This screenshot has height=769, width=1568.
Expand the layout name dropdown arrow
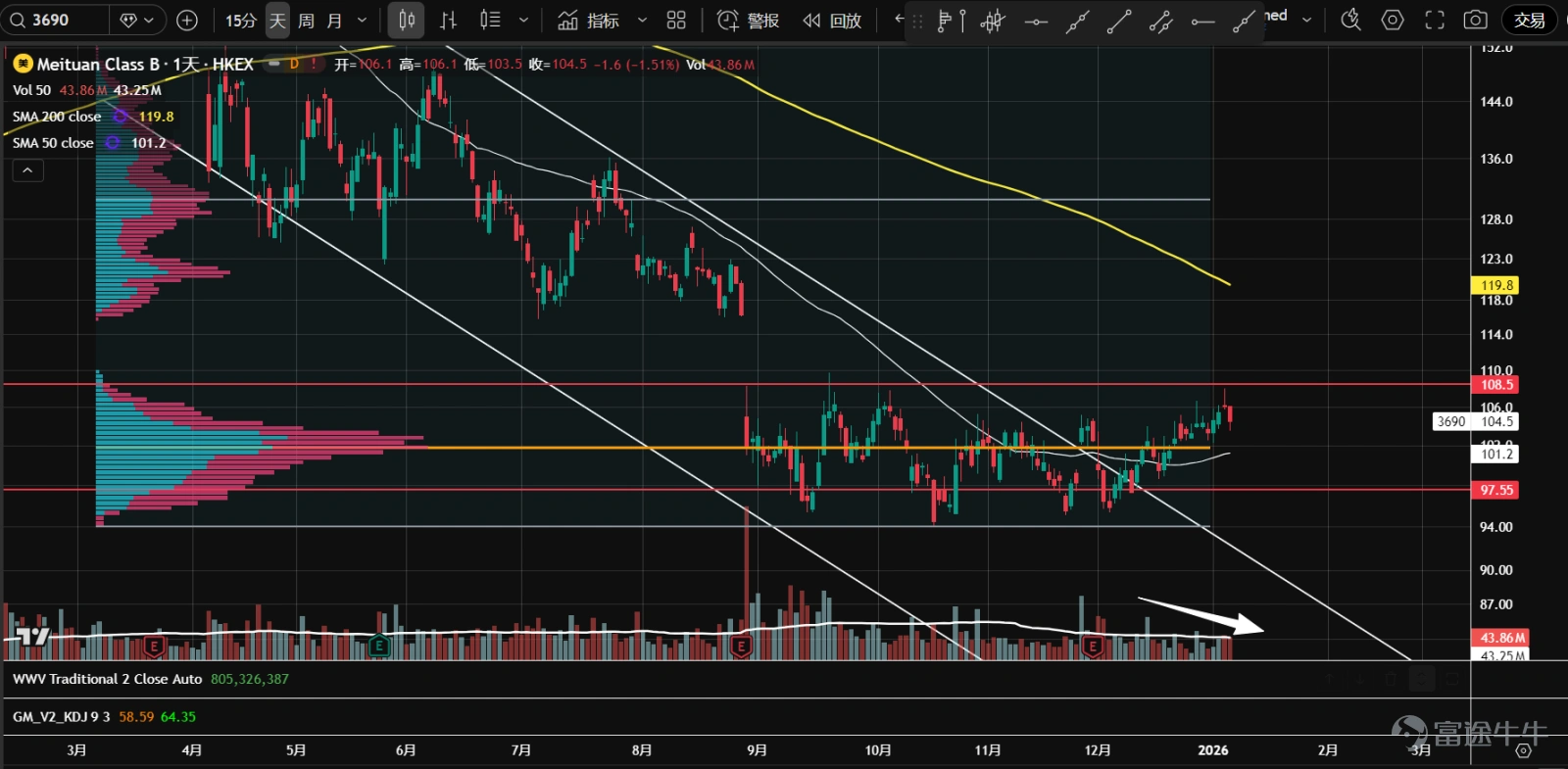pos(1306,20)
